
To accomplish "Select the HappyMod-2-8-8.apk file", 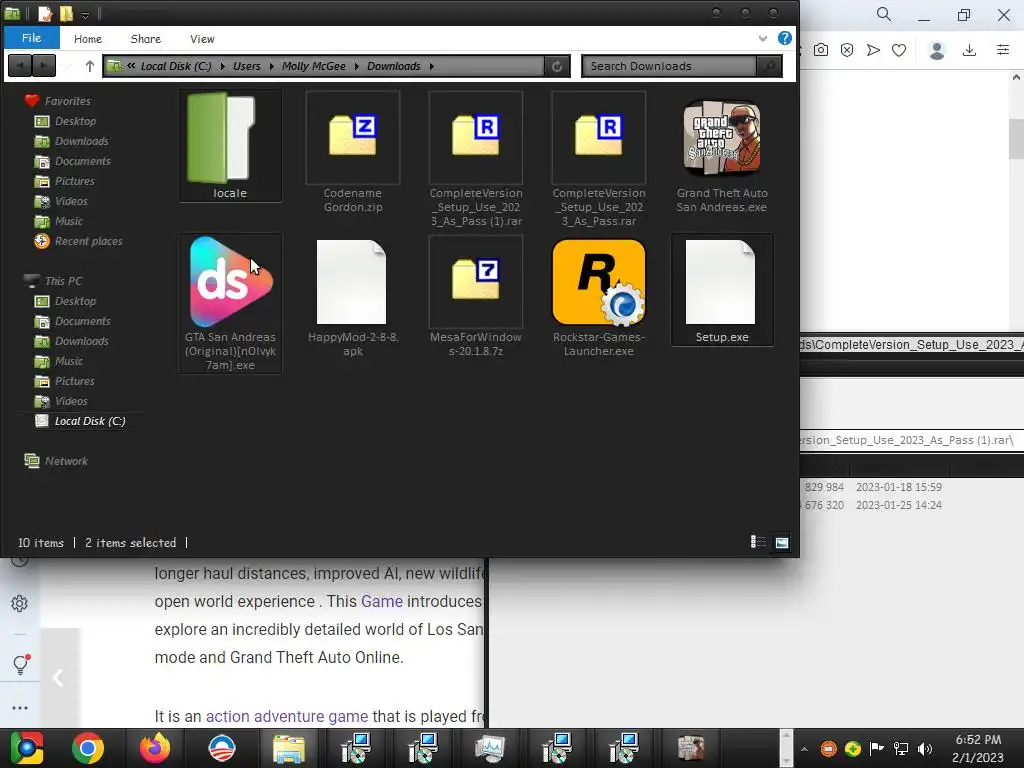I will pos(353,296).
